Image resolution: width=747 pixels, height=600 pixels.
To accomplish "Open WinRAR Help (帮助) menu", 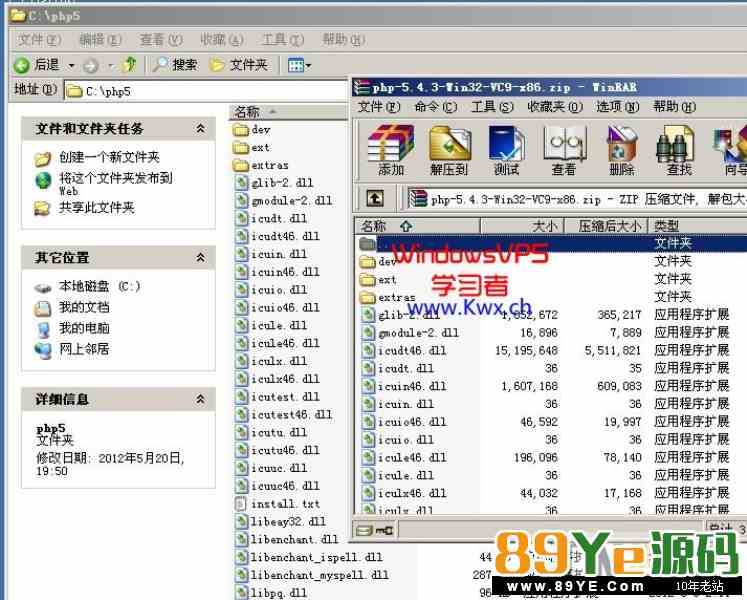I will 674,106.
